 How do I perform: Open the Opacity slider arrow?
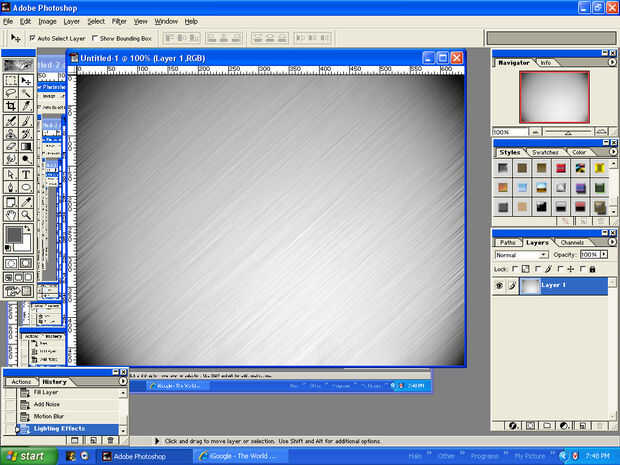(604, 255)
